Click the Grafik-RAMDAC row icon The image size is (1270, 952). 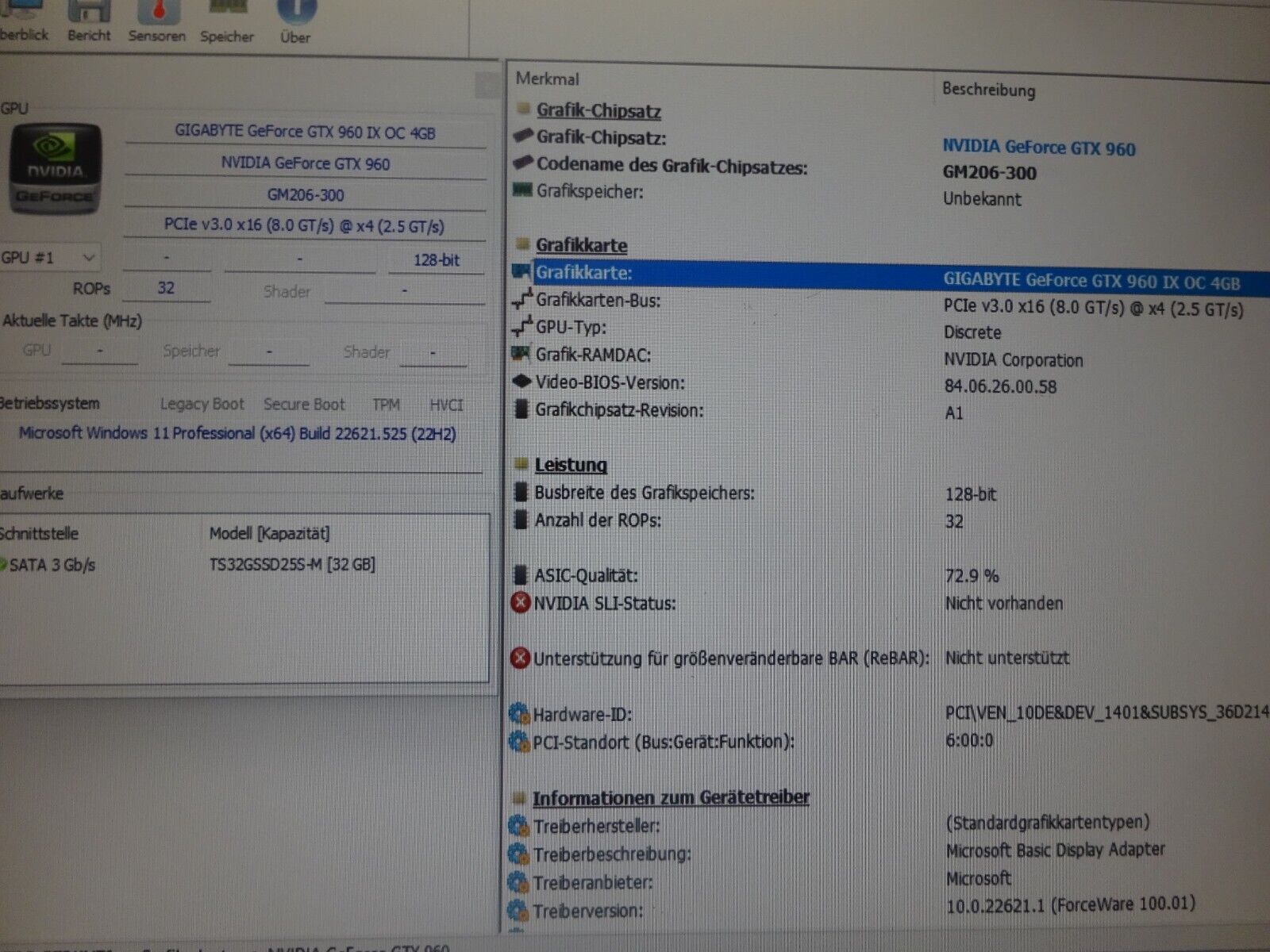tap(521, 353)
